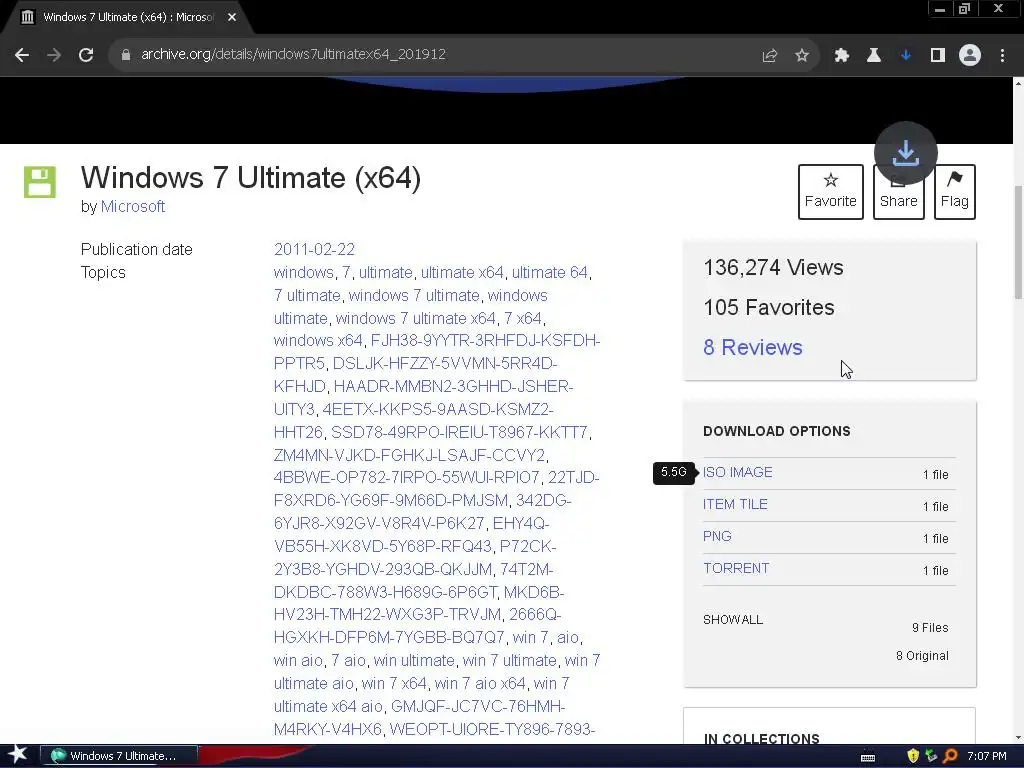Close the Windows 7 Ultimate tab
The width and height of the screenshot is (1024, 768).
coord(232,17)
